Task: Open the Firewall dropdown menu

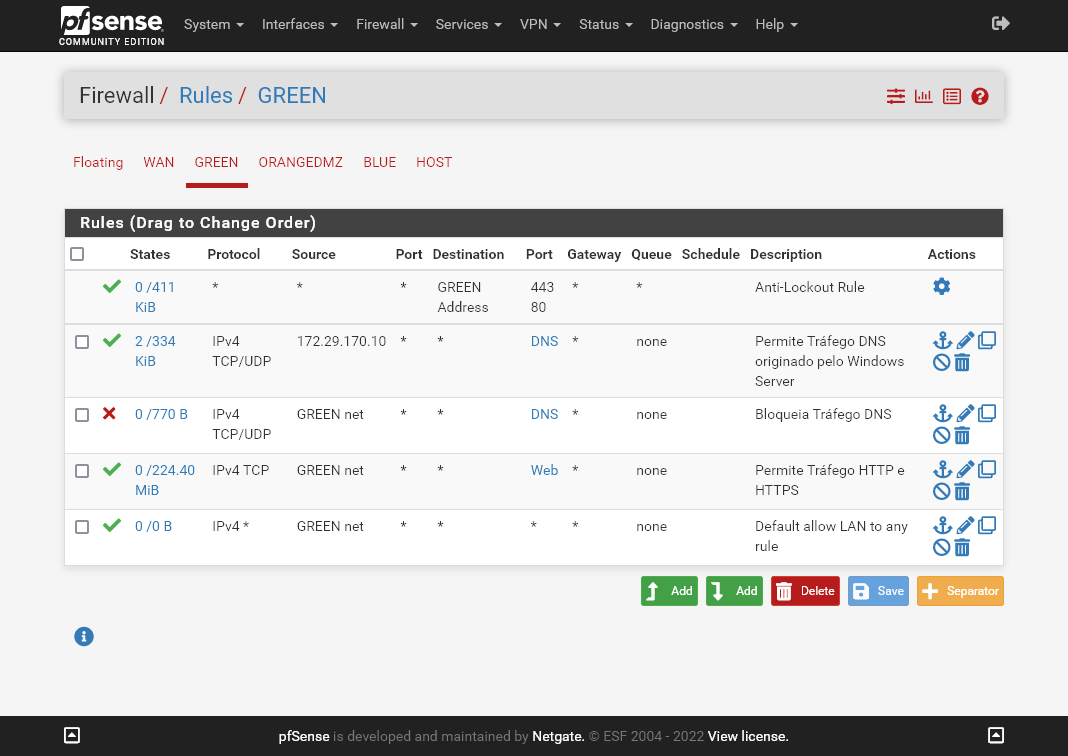Action: click(386, 24)
